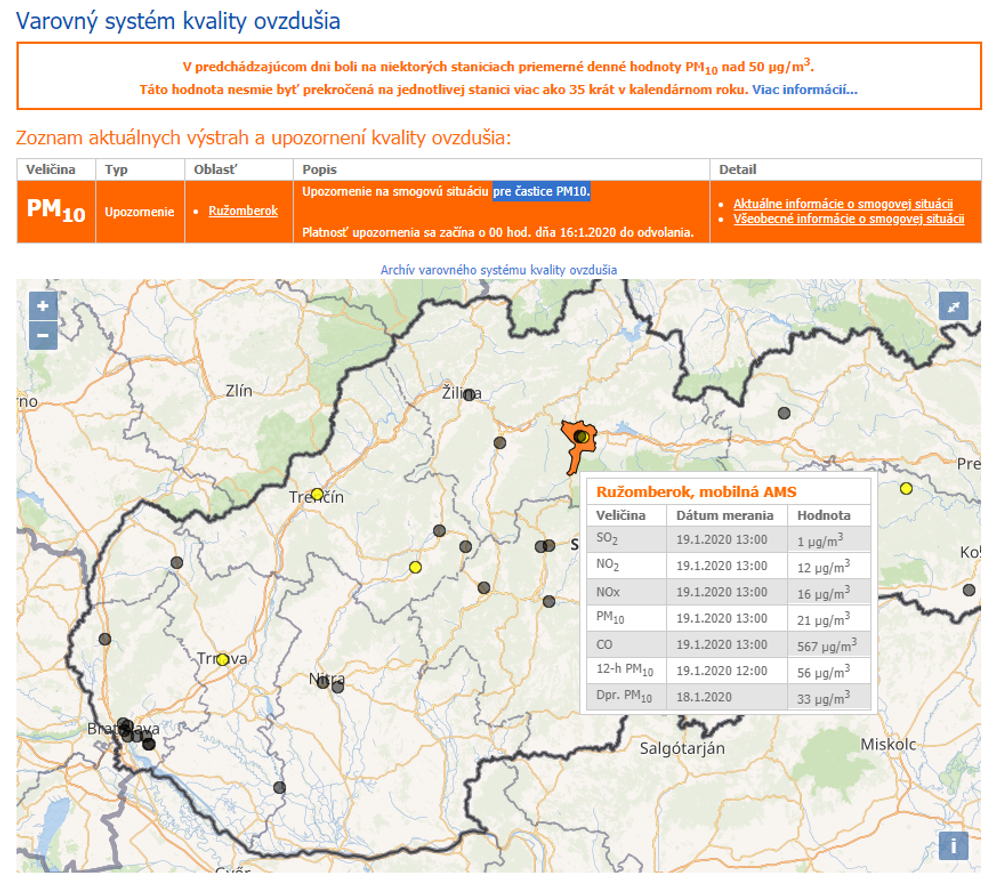Select the yellow station marker at Trnava
This screenshot has height=882, width=1000.
(x=223, y=660)
